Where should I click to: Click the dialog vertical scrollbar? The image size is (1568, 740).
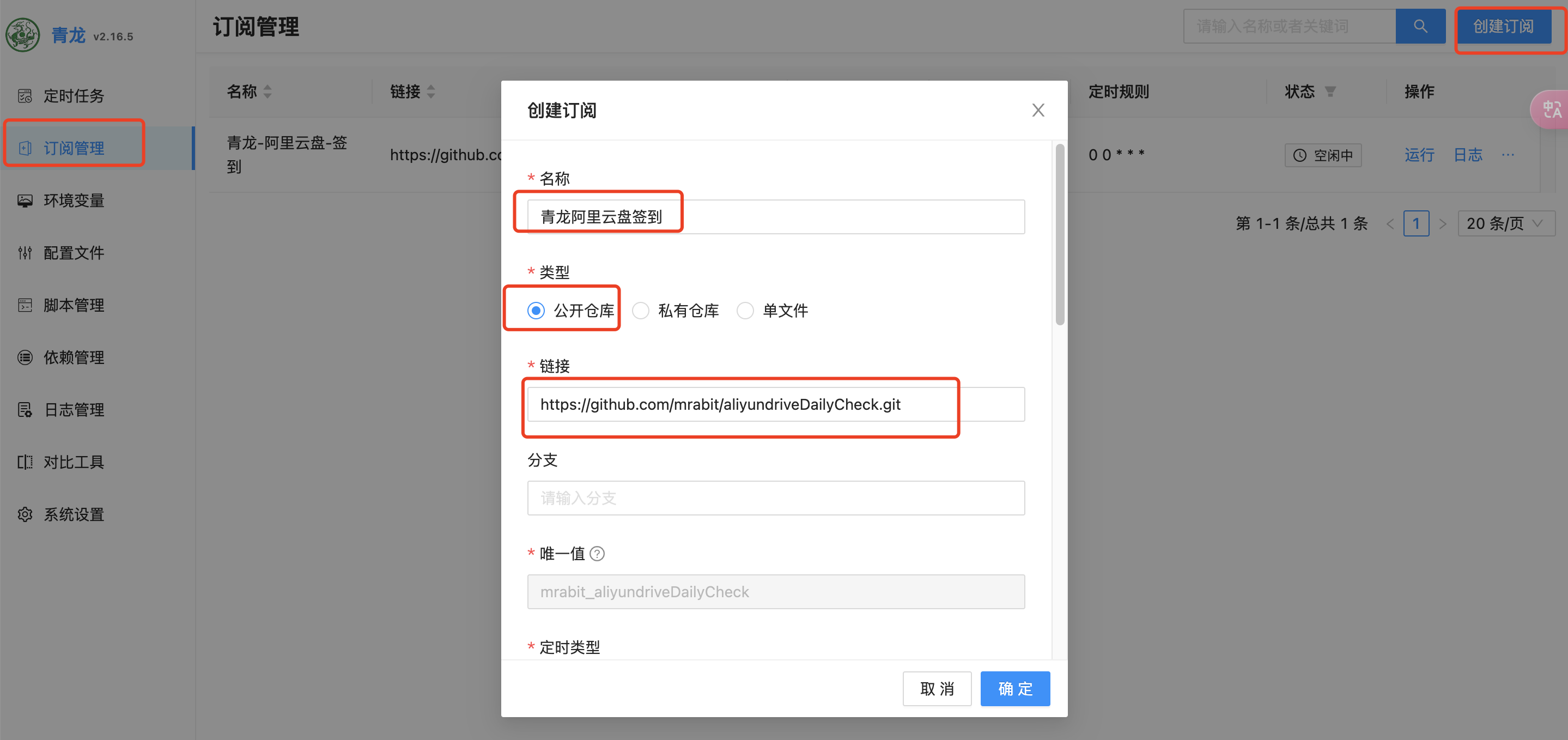pos(1060,234)
